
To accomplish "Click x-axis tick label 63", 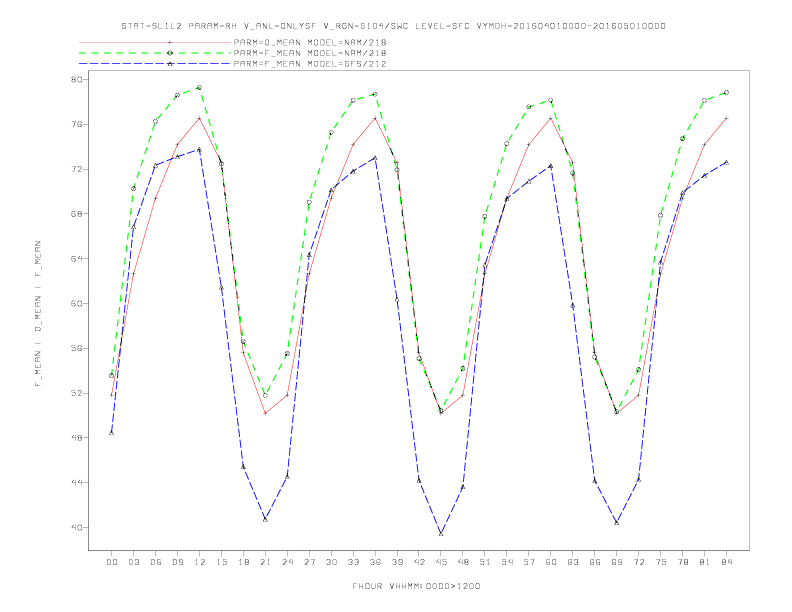I will tap(573, 562).
